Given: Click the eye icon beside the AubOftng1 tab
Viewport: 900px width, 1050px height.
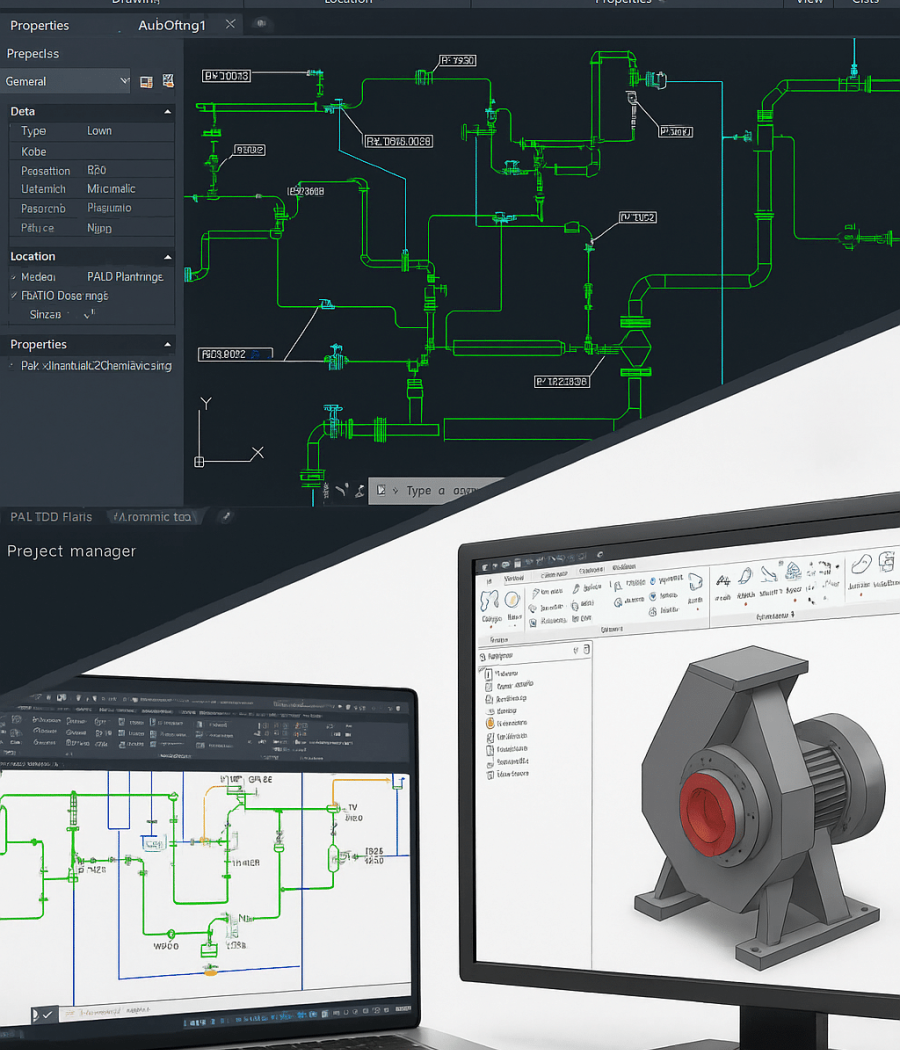Looking at the screenshot, I should tap(262, 24).
